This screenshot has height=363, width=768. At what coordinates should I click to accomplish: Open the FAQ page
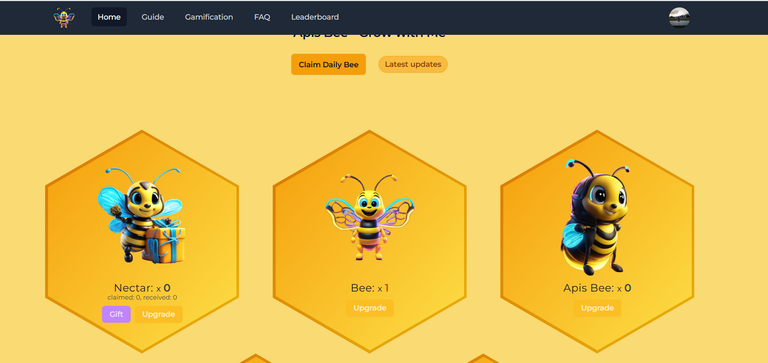coord(262,17)
